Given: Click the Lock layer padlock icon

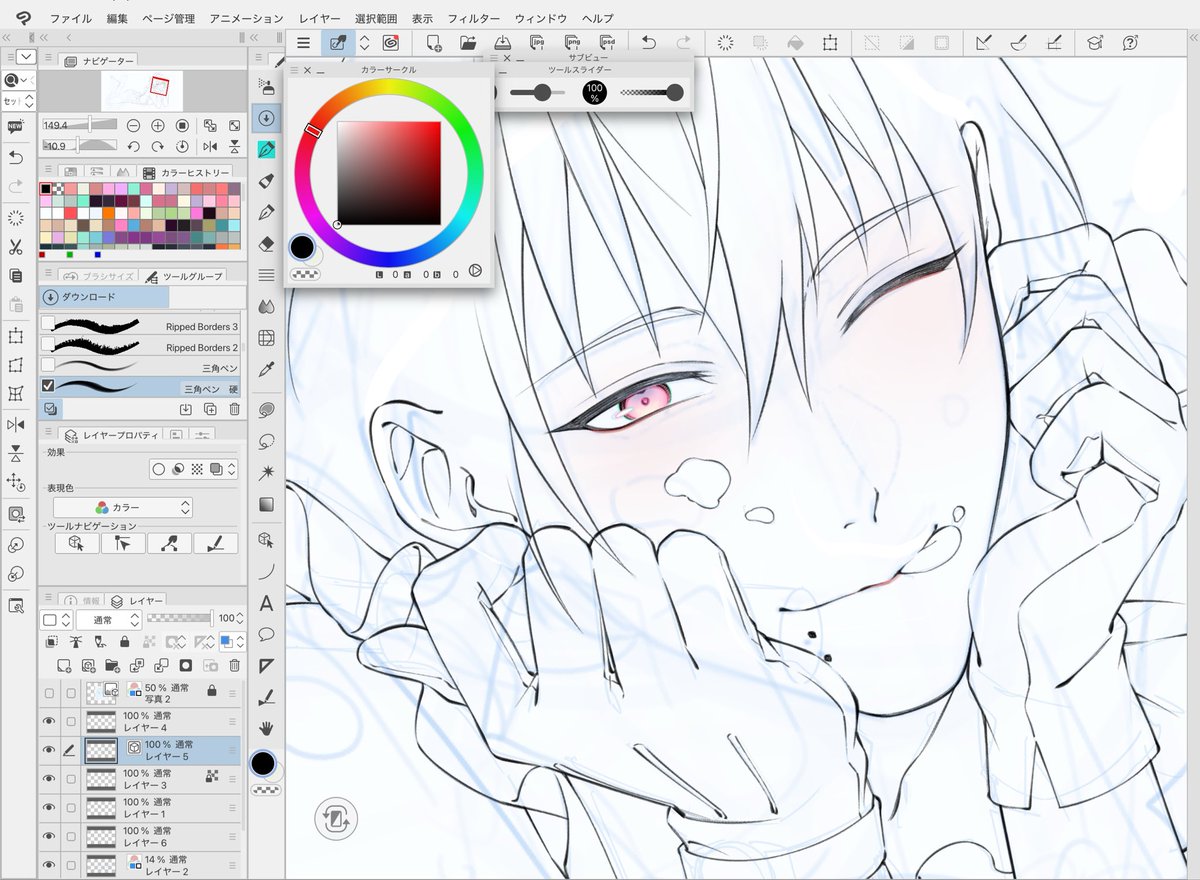Looking at the screenshot, I should tap(124, 642).
